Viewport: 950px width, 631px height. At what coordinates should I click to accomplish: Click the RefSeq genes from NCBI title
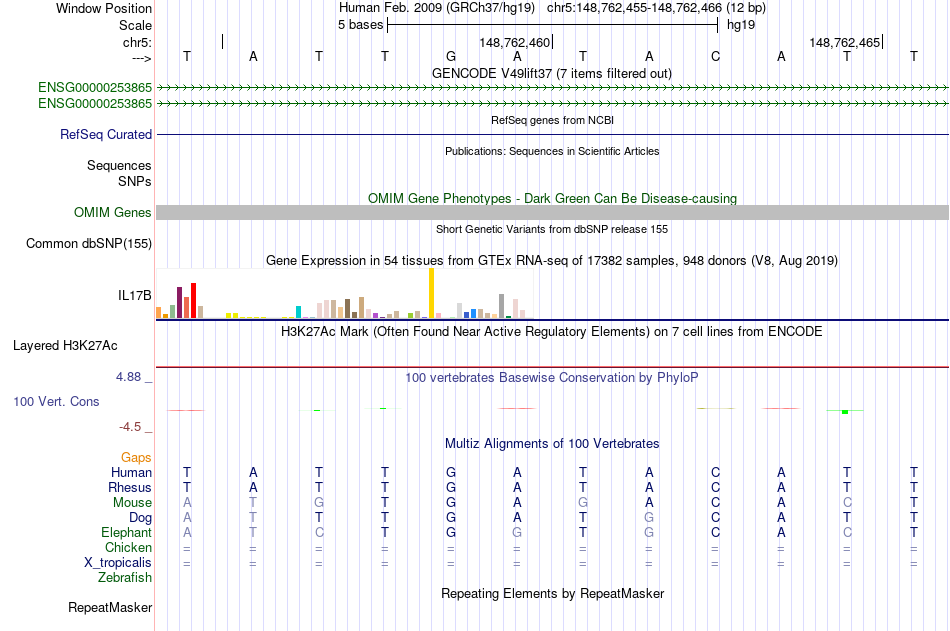click(x=552, y=120)
